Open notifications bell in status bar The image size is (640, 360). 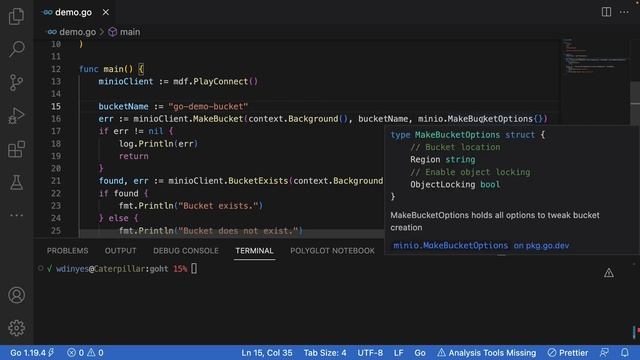624,353
